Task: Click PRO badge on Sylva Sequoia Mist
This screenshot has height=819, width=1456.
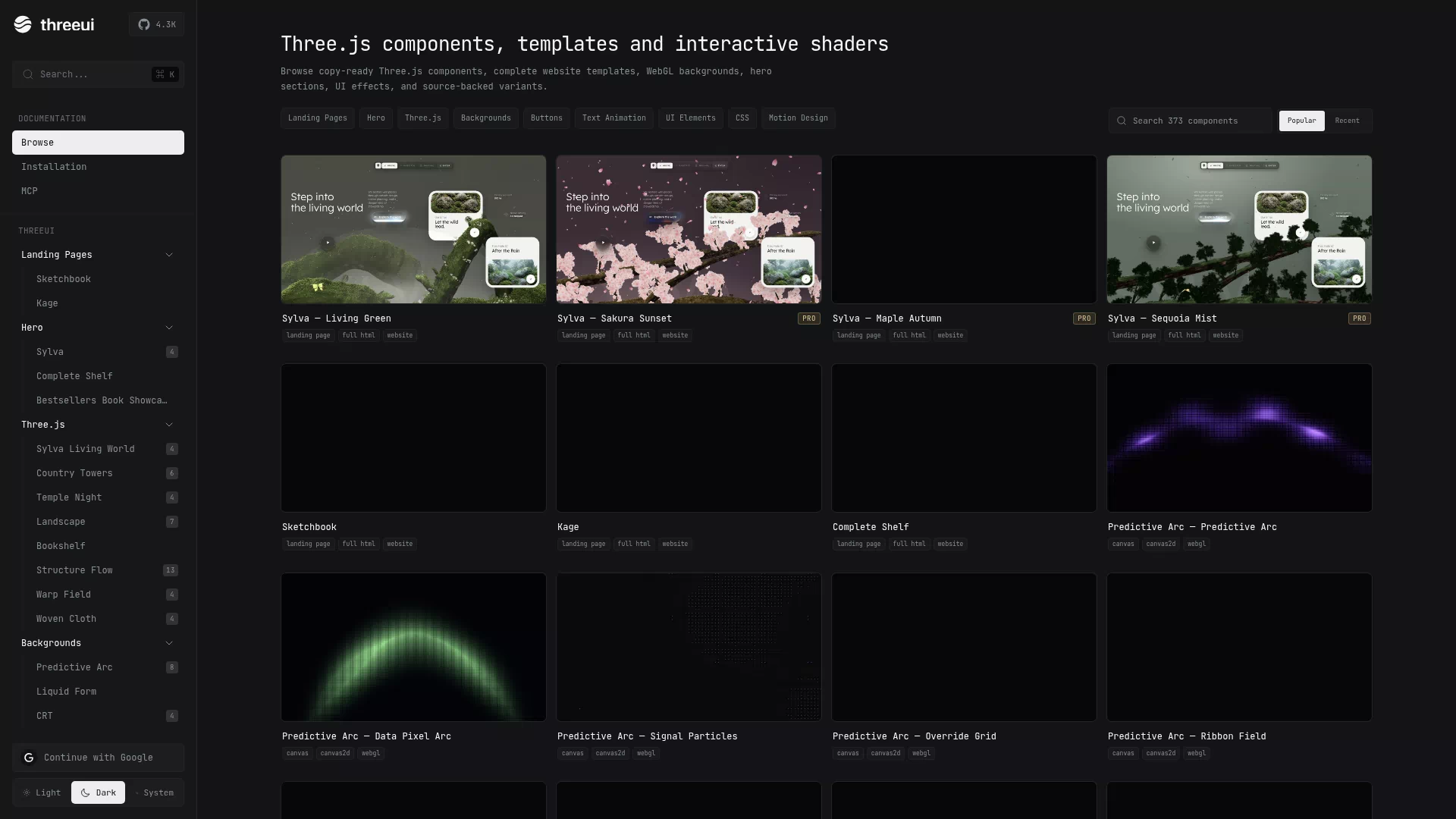Action: click(1360, 318)
